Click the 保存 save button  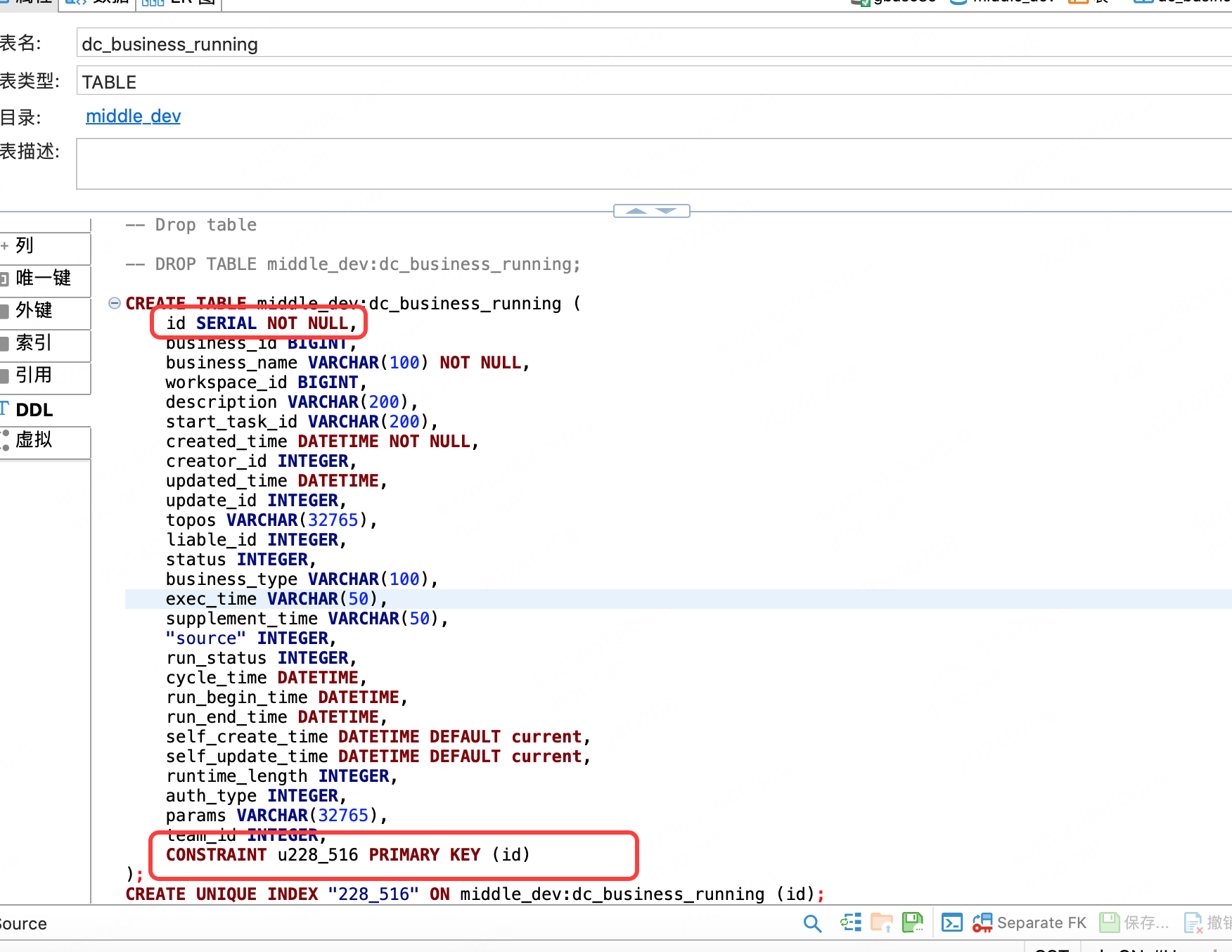point(1134,922)
